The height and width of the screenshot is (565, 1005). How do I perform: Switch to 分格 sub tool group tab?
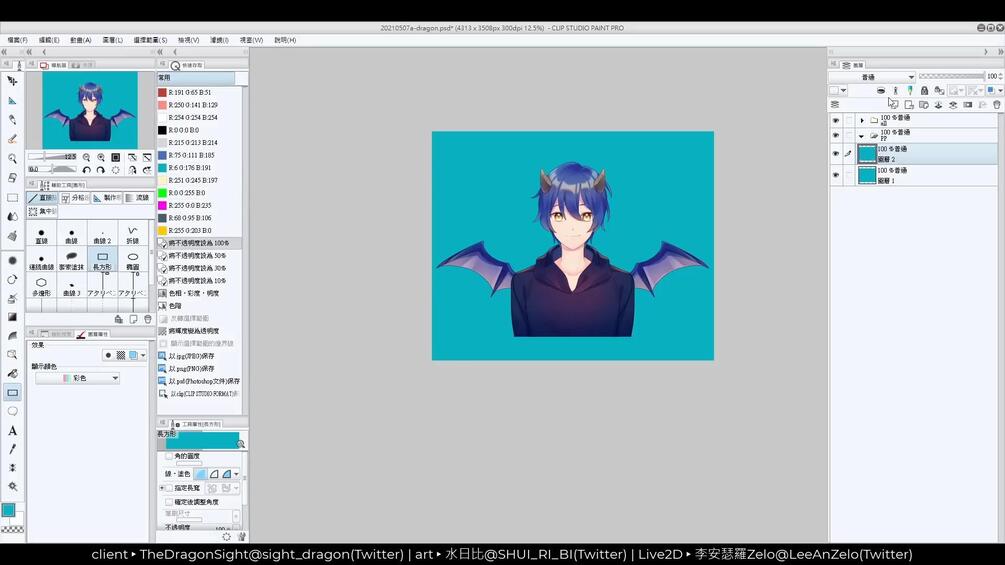[x=74, y=198]
